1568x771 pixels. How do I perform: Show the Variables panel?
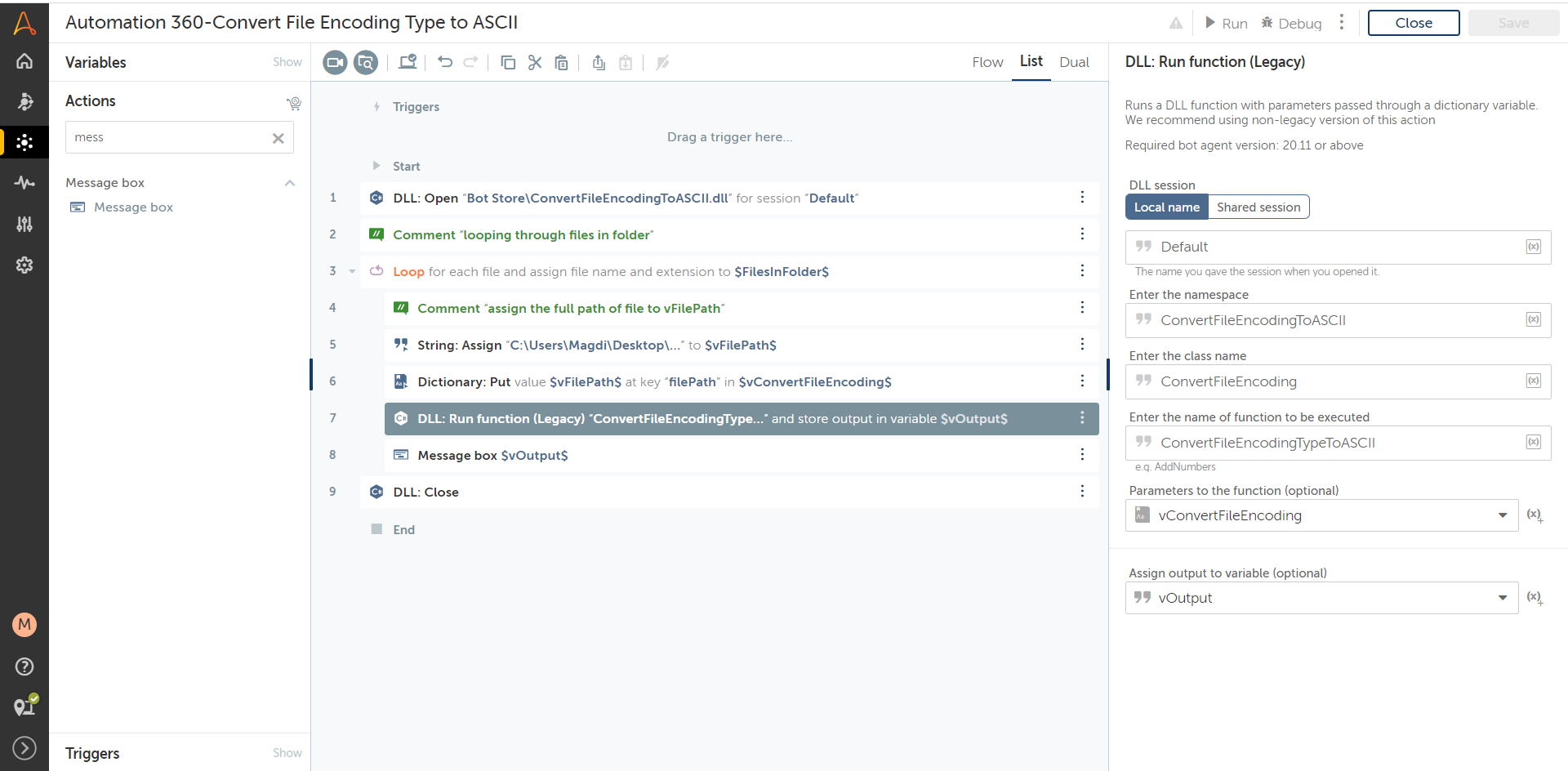pos(287,62)
